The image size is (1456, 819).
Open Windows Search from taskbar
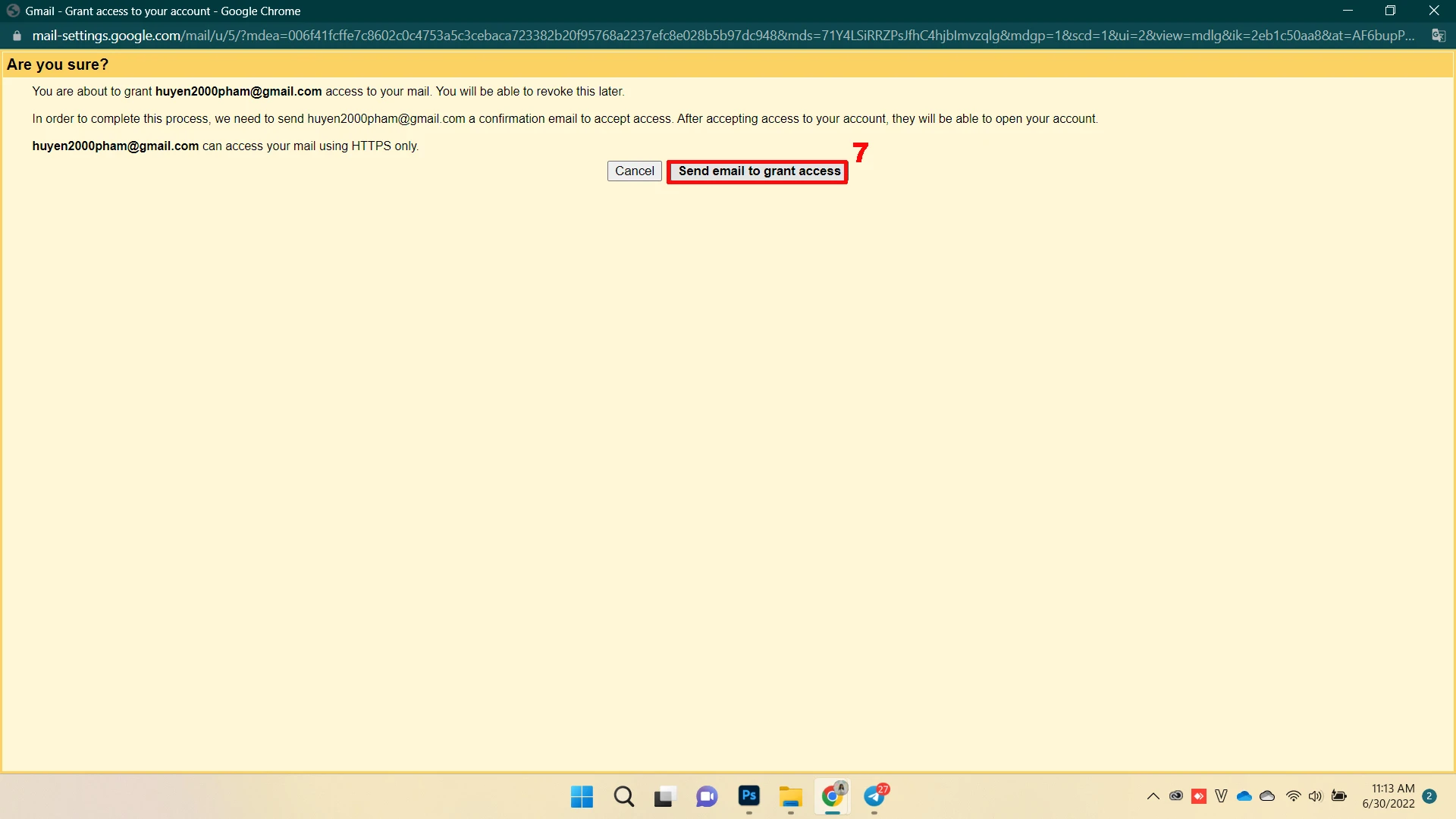(x=624, y=796)
